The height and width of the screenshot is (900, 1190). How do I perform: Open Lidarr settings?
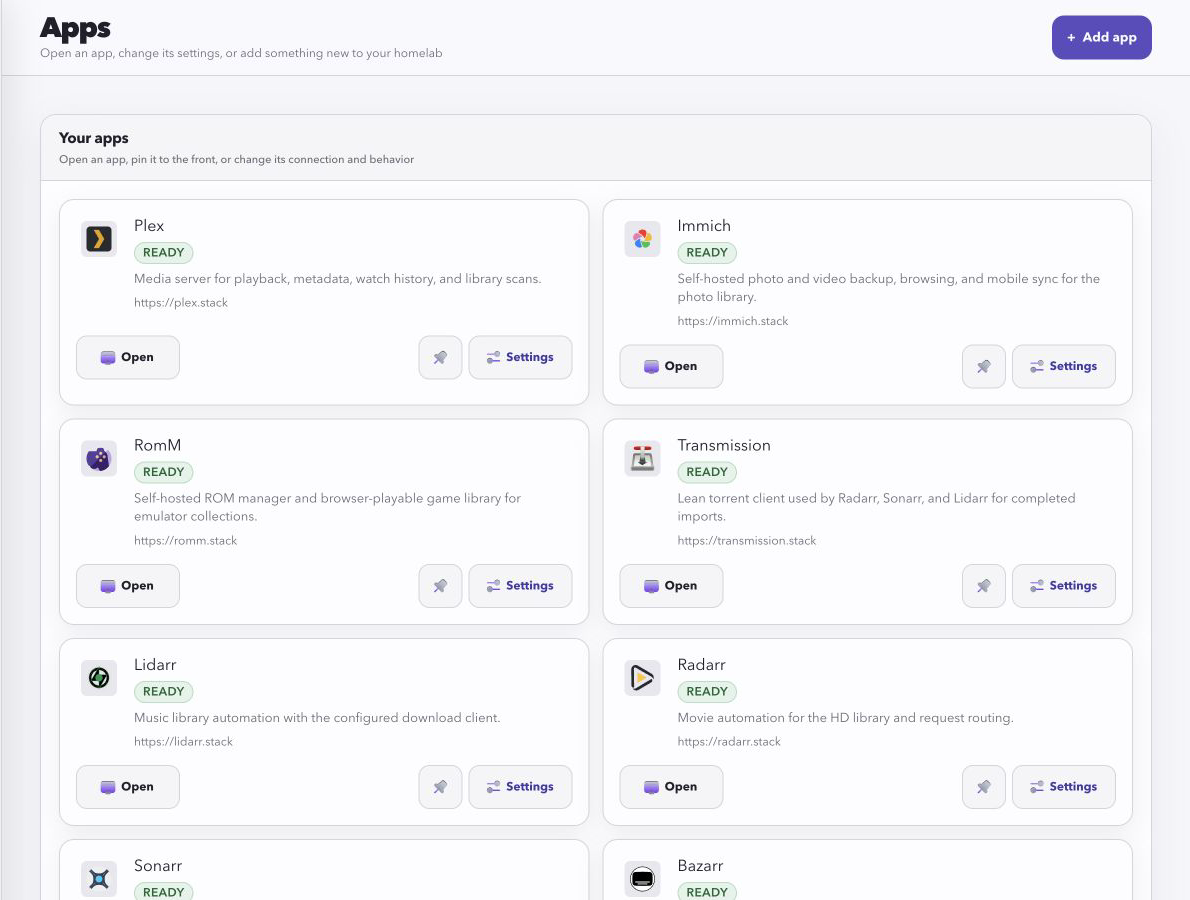point(520,787)
